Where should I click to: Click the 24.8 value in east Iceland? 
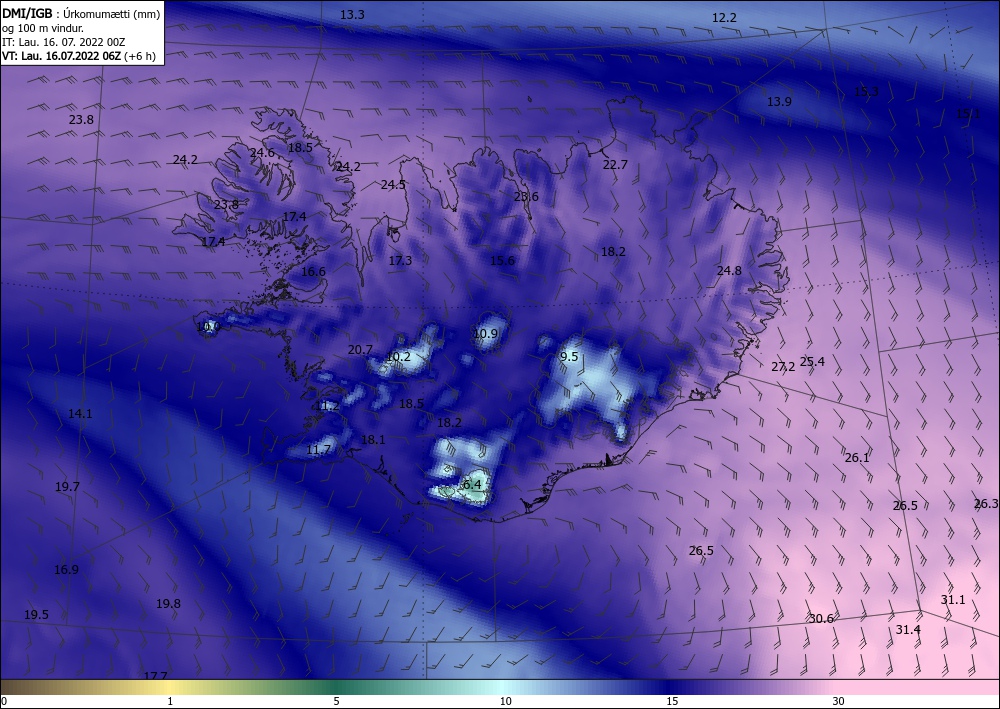click(x=729, y=270)
